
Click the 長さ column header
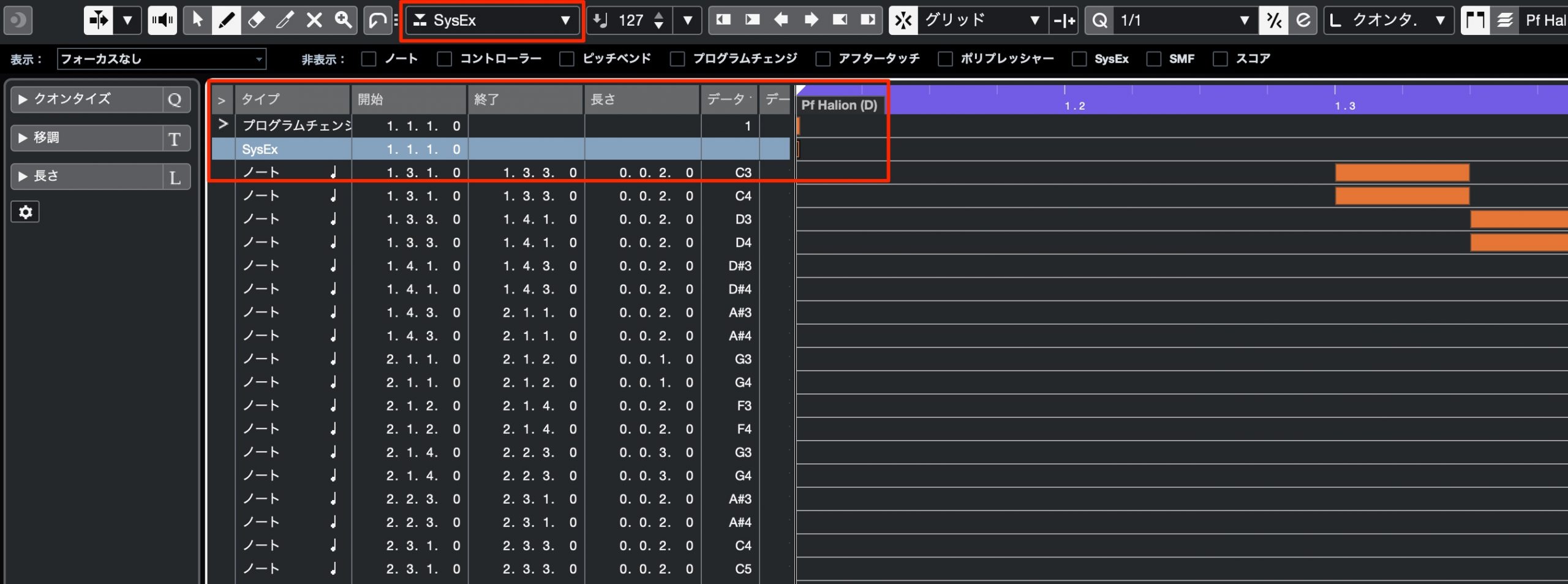pyautogui.click(x=642, y=99)
